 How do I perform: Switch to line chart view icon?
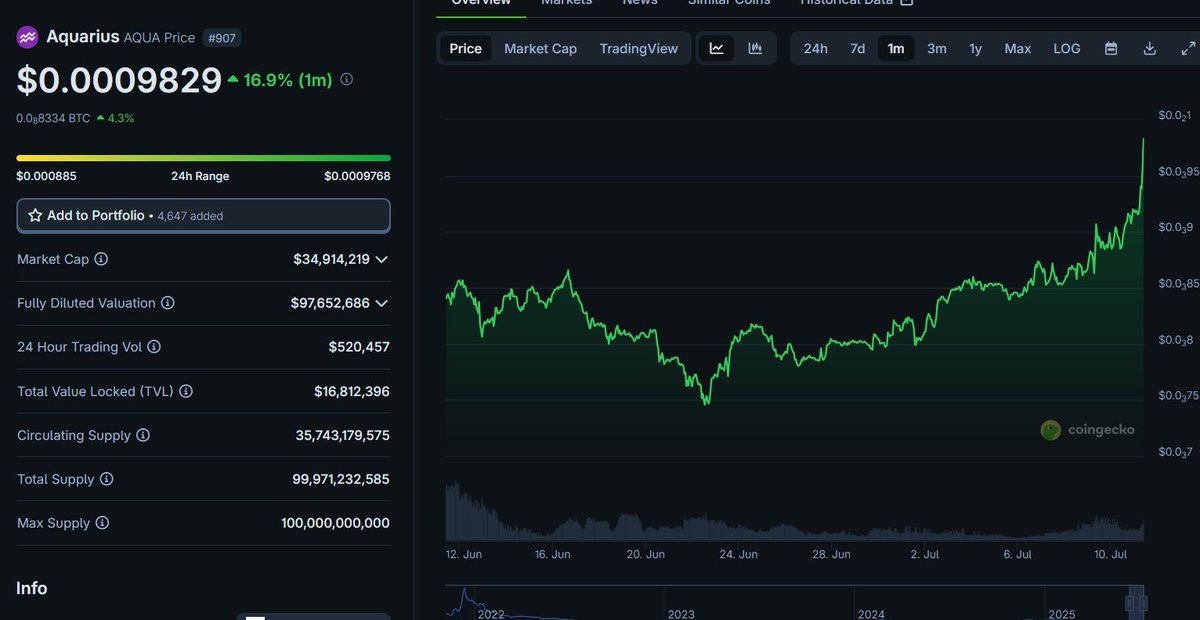[x=717, y=48]
